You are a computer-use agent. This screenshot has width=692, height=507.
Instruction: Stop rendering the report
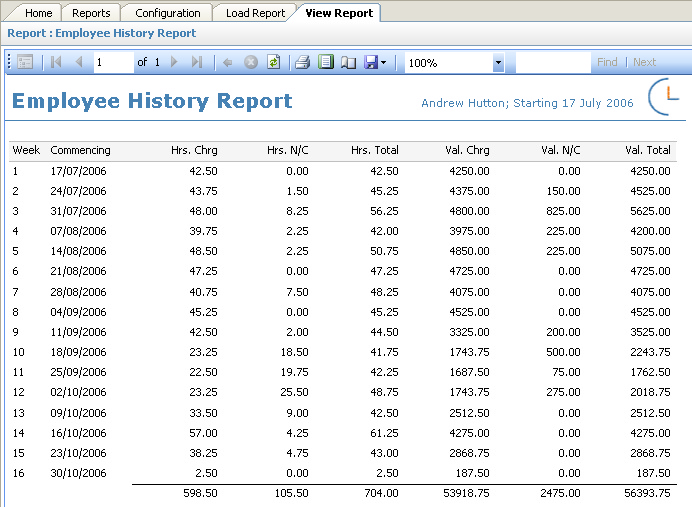[251, 62]
